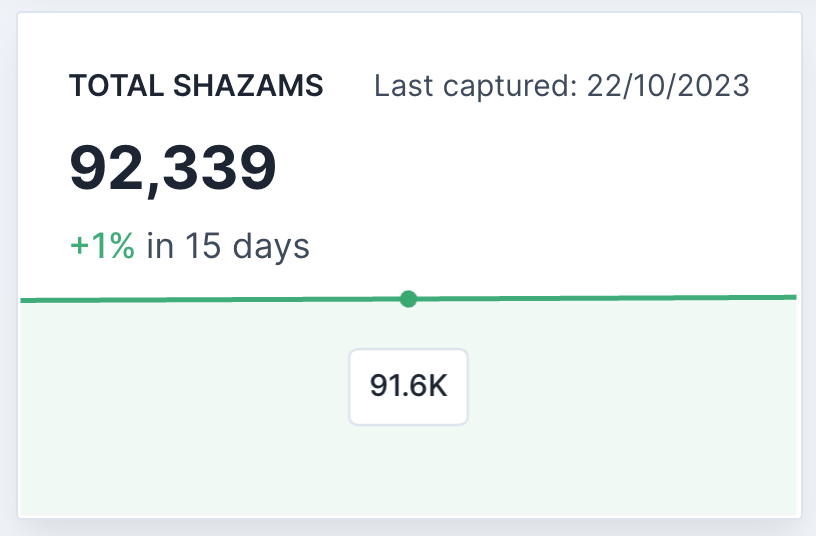Click the shaded chart area beneath the 91.6K tooltip
The image size is (816, 536).
tap(409, 470)
